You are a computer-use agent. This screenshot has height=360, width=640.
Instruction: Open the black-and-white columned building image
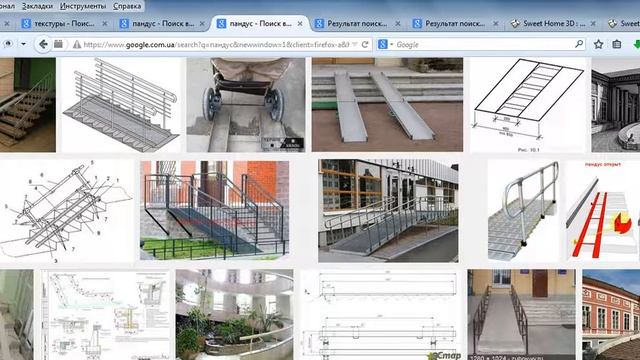(616, 104)
